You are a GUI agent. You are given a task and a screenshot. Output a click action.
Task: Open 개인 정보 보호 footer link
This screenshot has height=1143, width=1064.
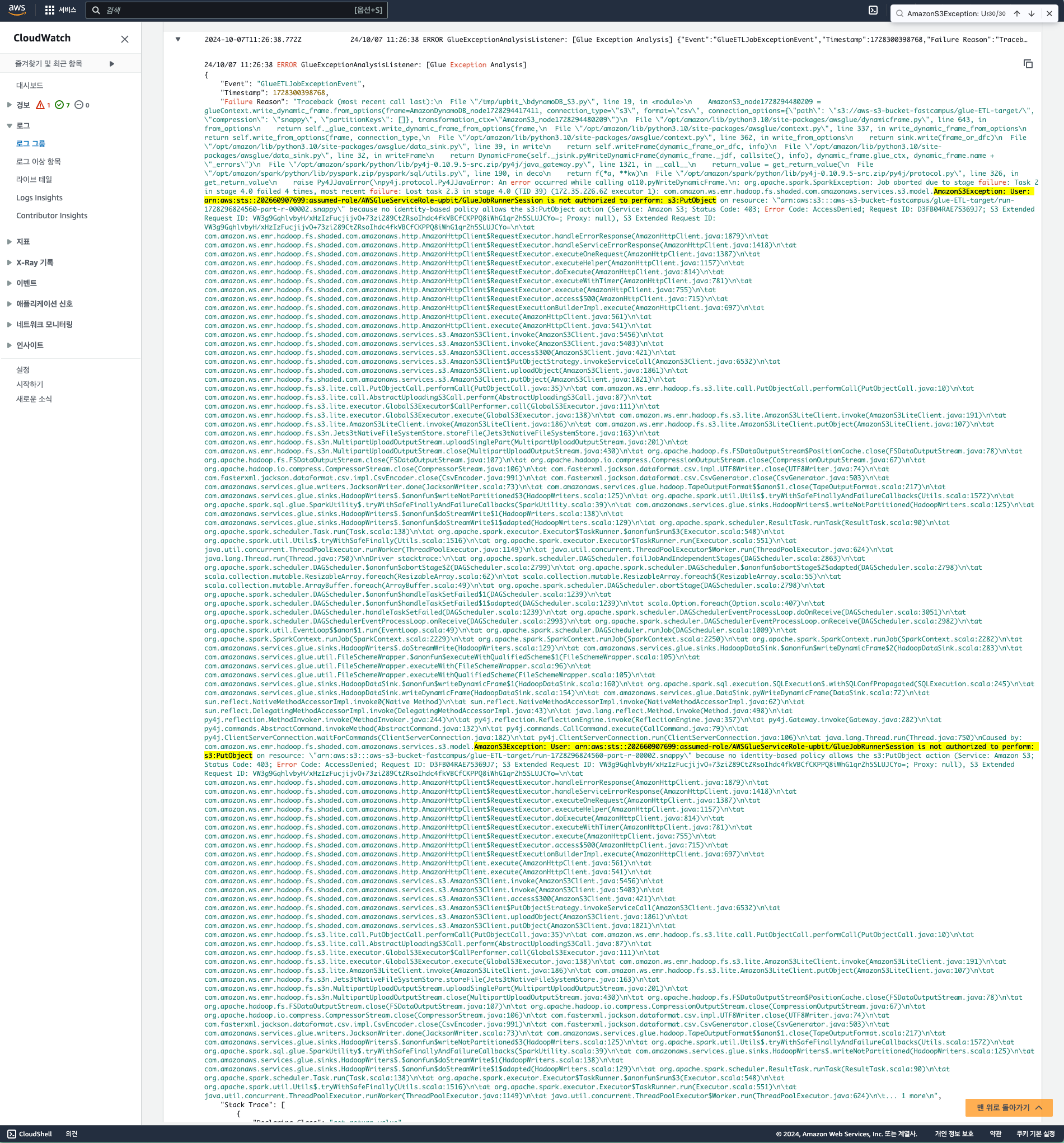click(x=954, y=1134)
